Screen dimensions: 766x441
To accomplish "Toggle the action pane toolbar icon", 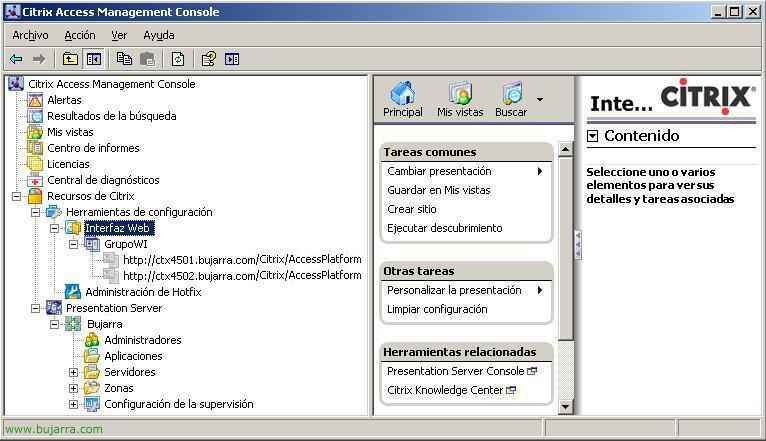I will click(x=232, y=59).
